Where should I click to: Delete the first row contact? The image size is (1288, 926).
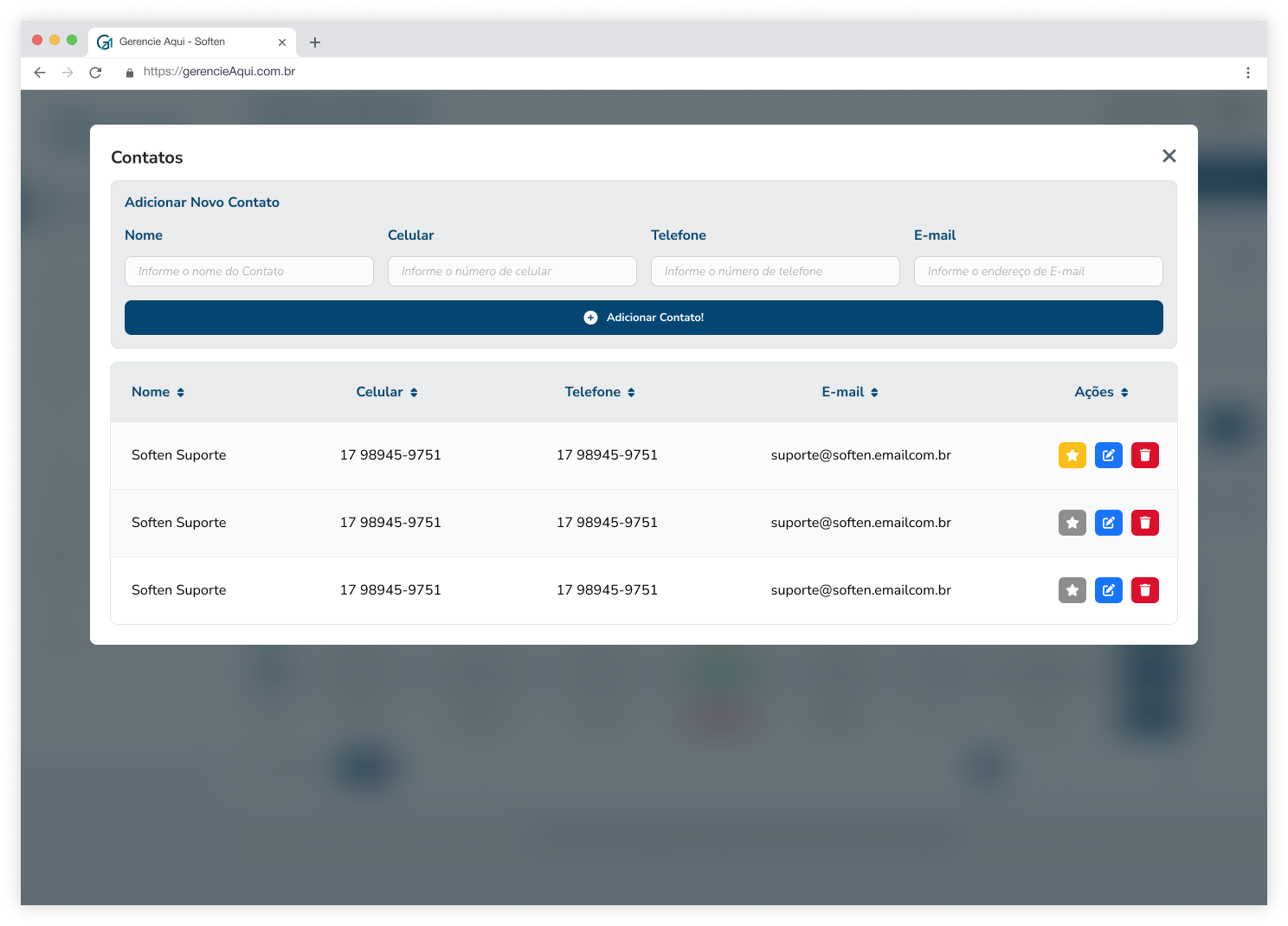click(1144, 455)
